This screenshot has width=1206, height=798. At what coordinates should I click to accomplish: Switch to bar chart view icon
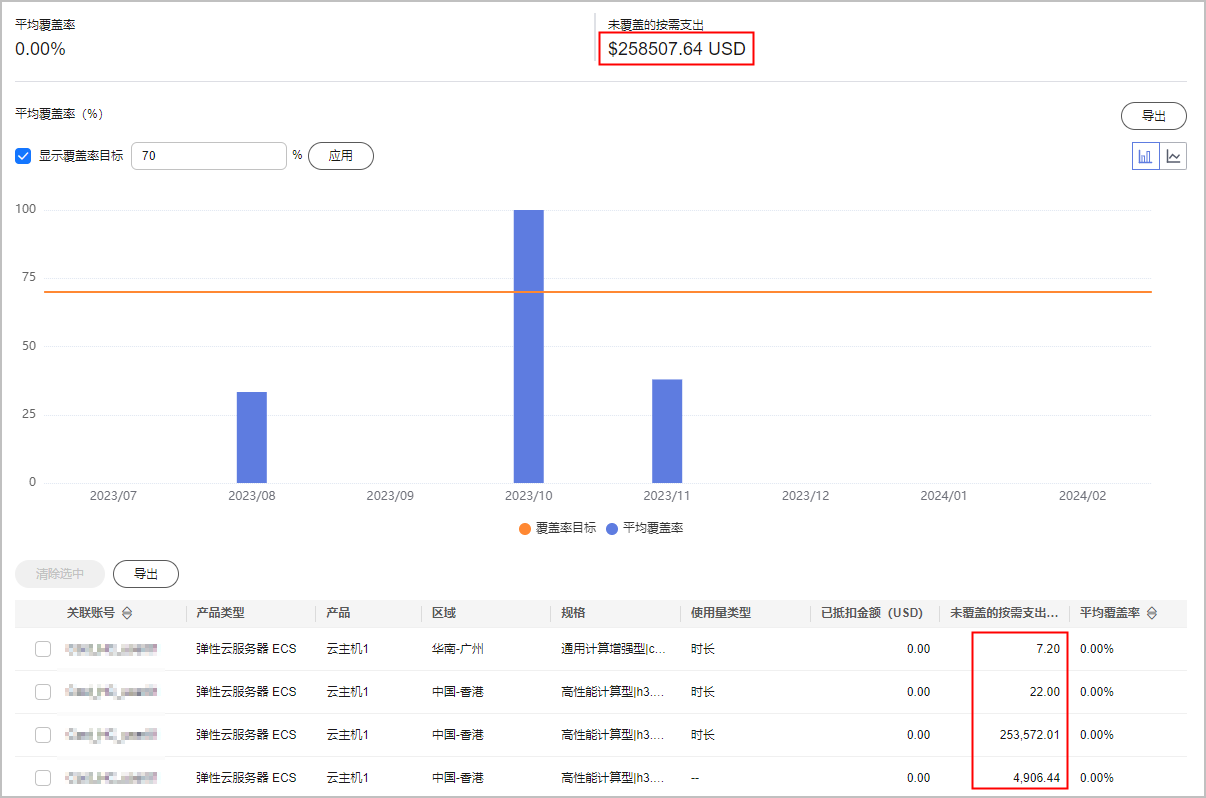1146,157
